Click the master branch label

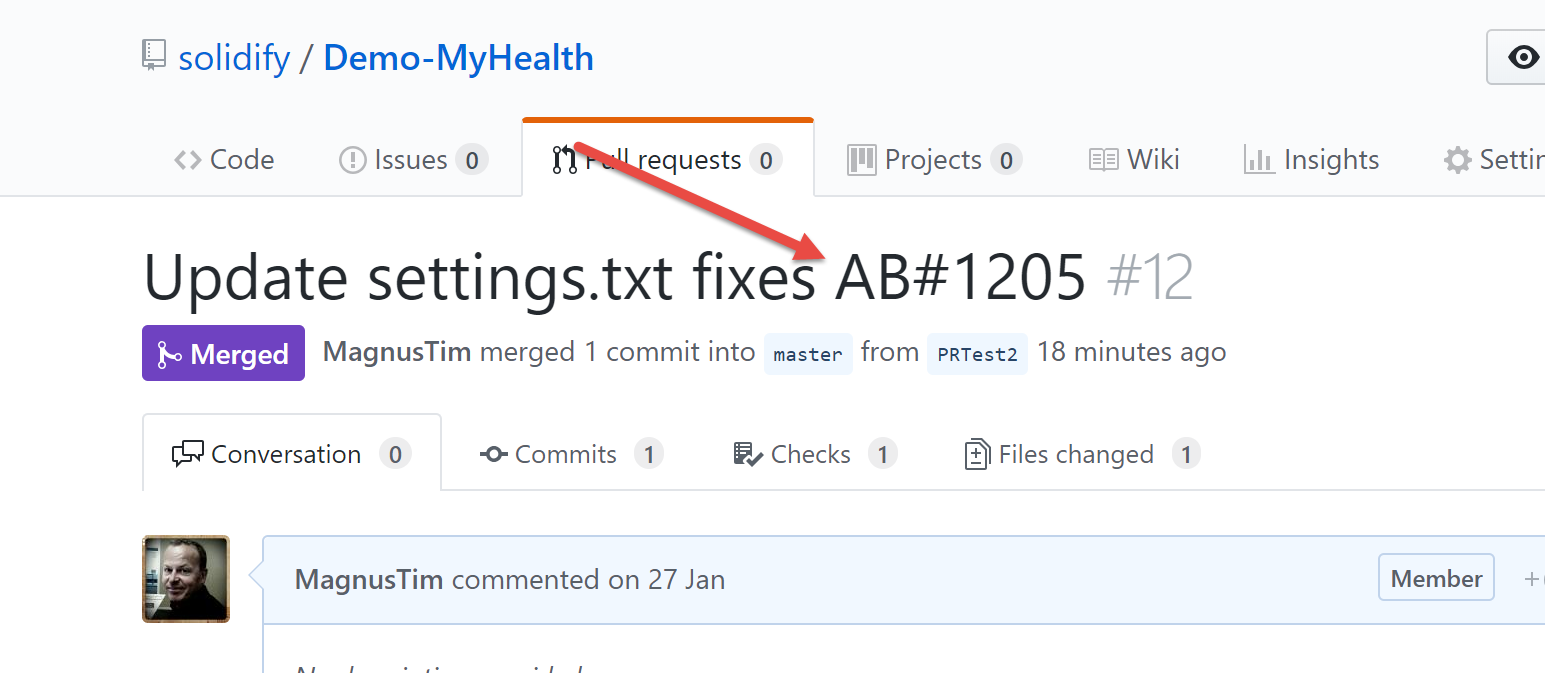[808, 354]
